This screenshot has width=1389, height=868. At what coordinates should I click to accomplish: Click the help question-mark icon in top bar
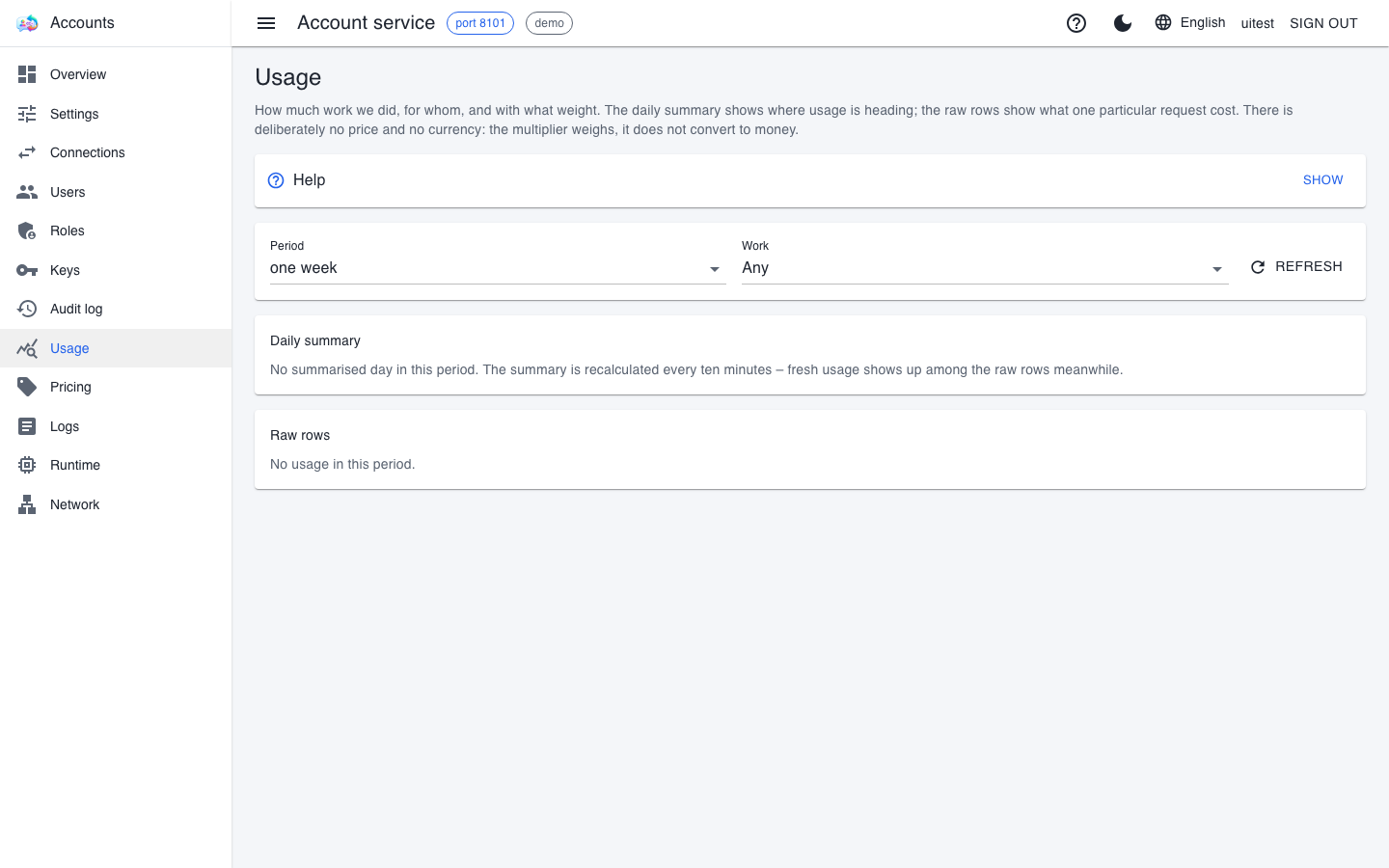click(x=1076, y=23)
